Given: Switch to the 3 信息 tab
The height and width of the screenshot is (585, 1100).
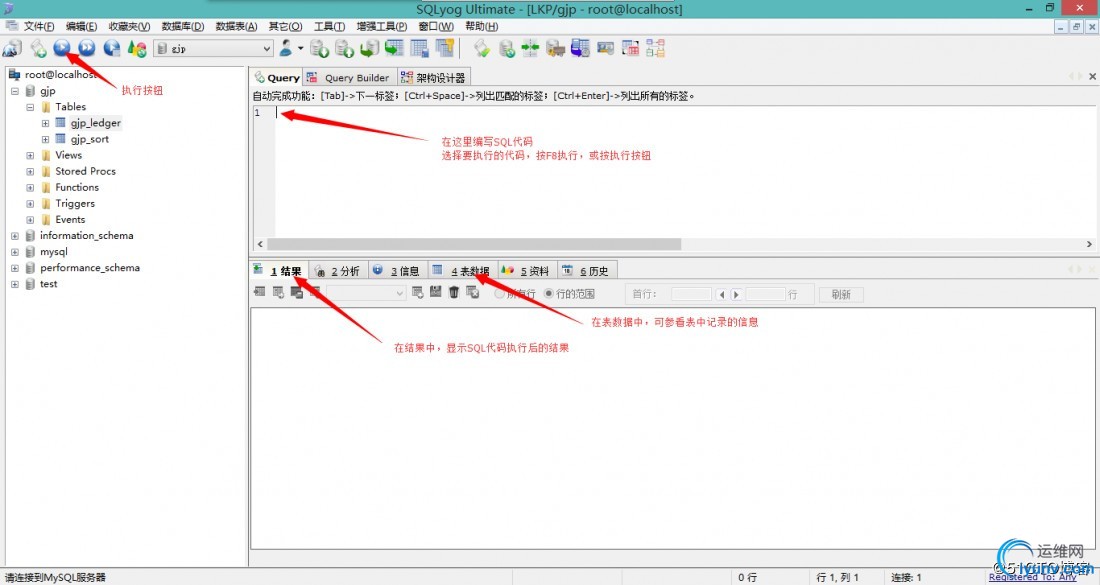Looking at the screenshot, I should pyautogui.click(x=398, y=271).
